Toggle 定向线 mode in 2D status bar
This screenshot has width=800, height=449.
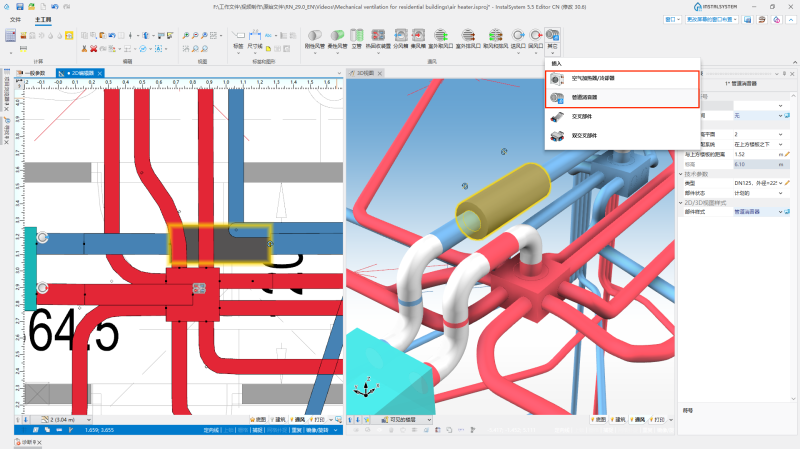tap(211, 430)
